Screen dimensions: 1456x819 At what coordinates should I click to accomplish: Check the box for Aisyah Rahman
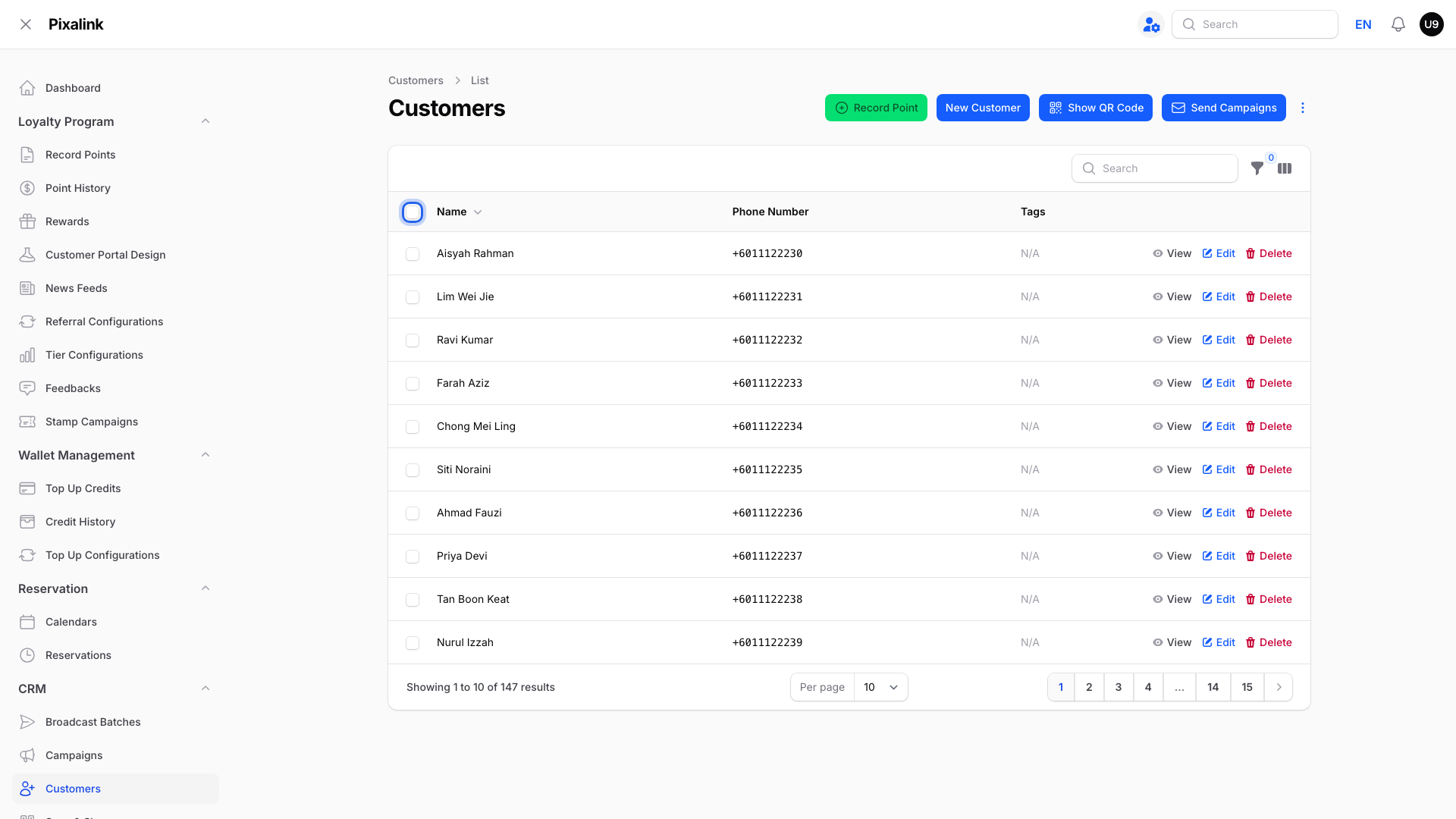(x=413, y=254)
